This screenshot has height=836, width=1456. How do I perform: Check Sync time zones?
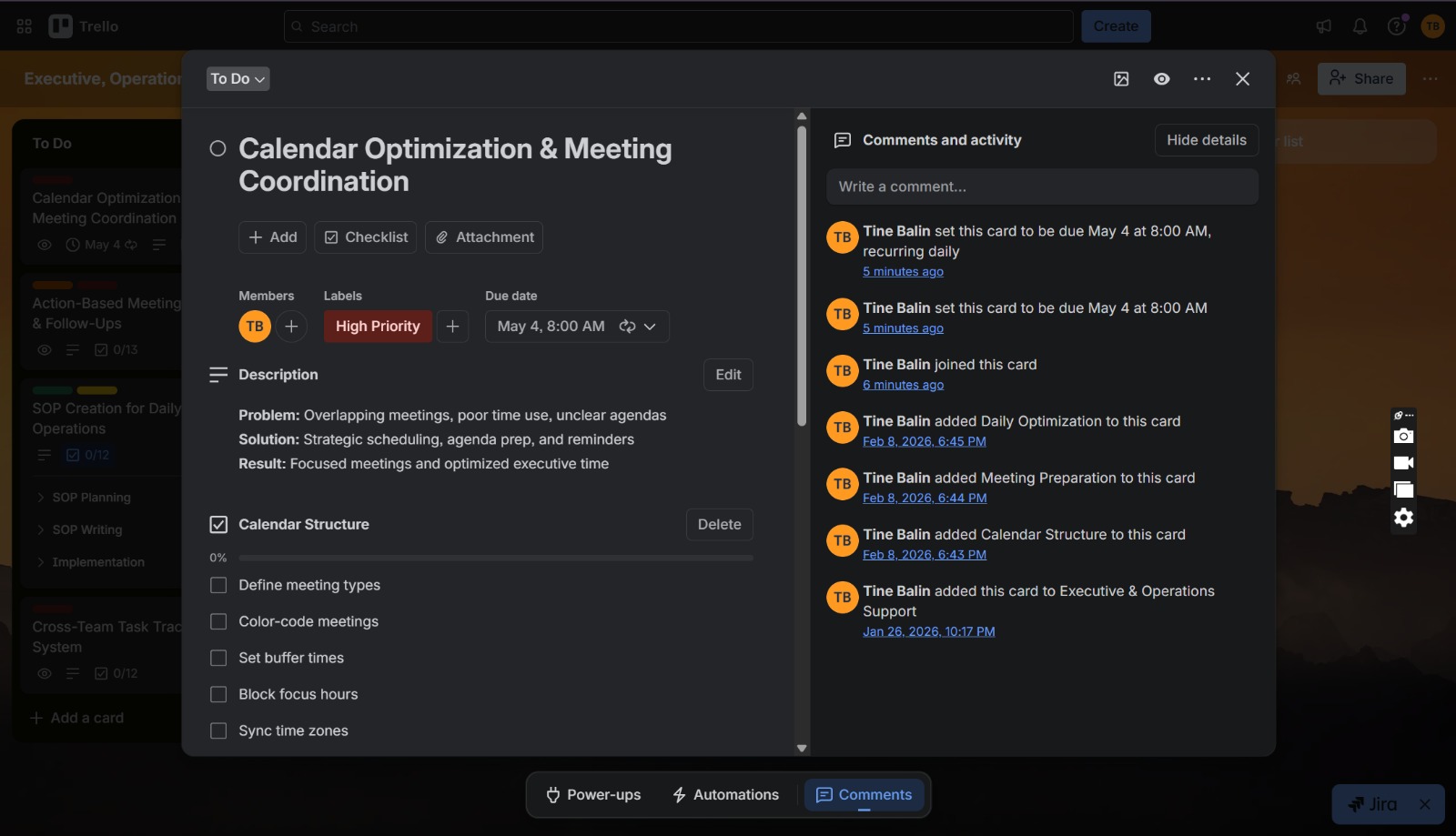[x=218, y=731]
